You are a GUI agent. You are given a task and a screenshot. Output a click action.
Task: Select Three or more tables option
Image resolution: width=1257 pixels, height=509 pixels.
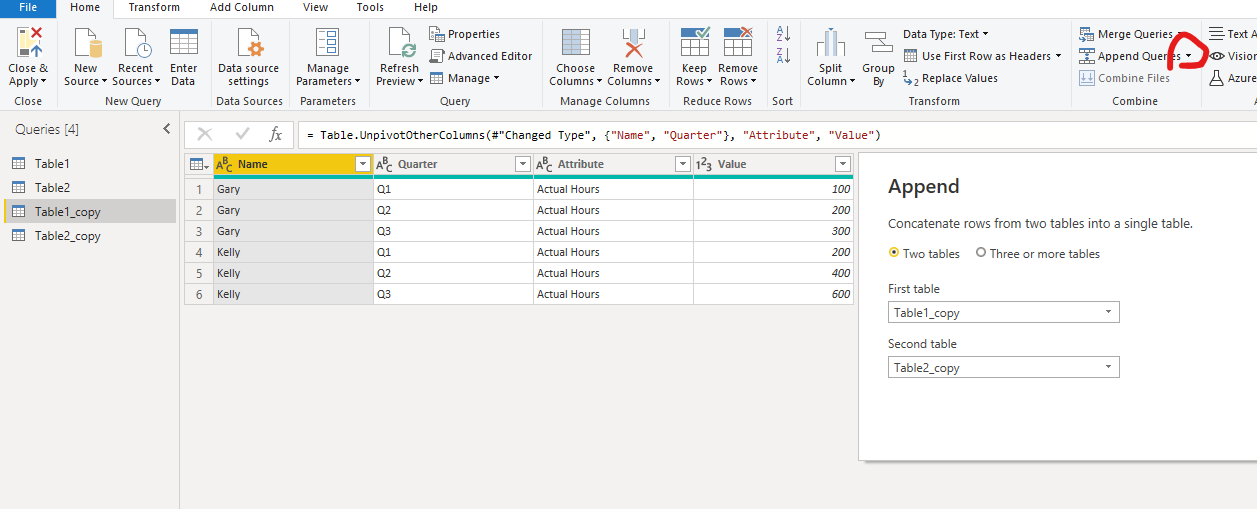click(x=981, y=253)
